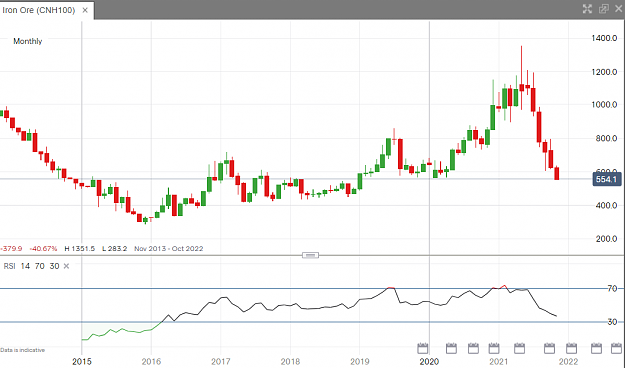Screen dimensions: 625x368
Task: Close the chart panel with top-right X
Action: click(619, 9)
